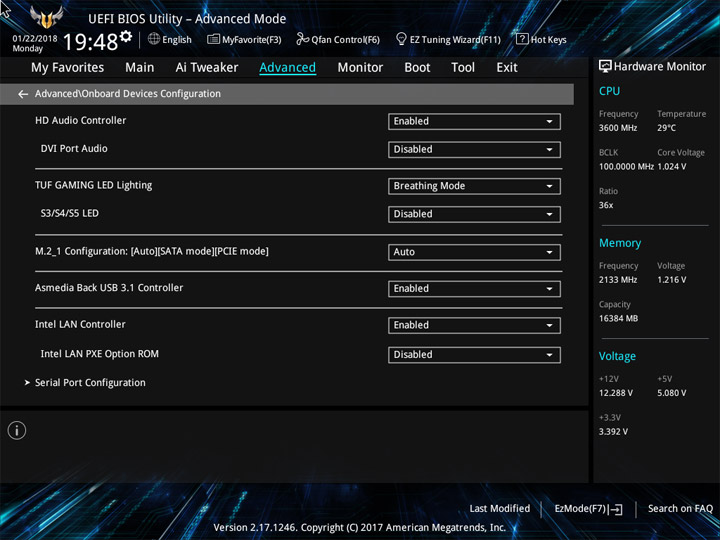
Task: Click Last Modified button
Action: click(x=500, y=509)
